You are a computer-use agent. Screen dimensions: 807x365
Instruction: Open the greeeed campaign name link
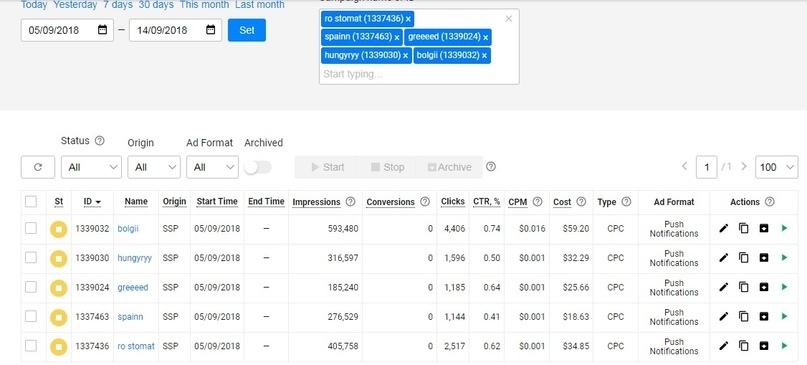(x=133, y=287)
